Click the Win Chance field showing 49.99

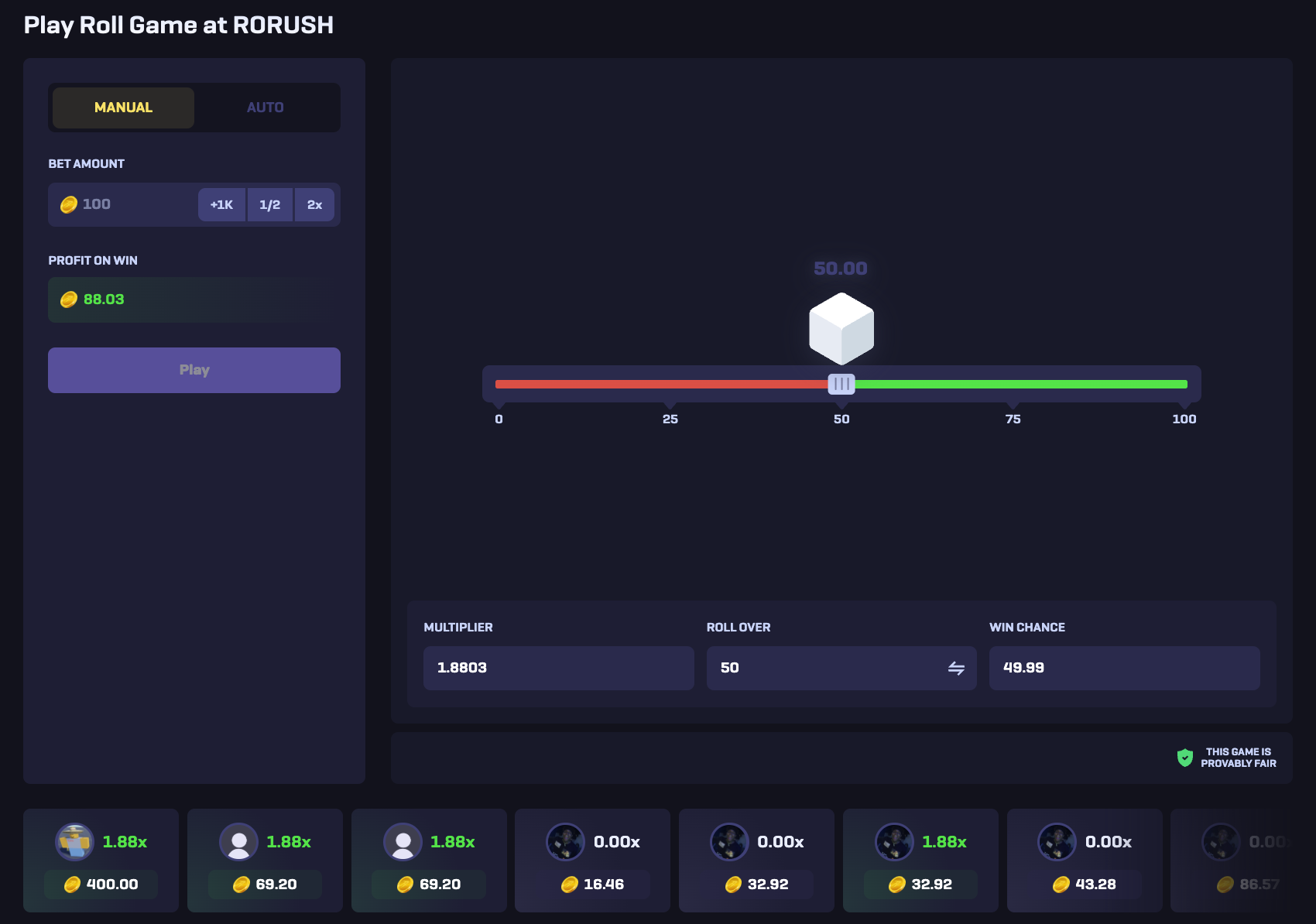click(1124, 668)
